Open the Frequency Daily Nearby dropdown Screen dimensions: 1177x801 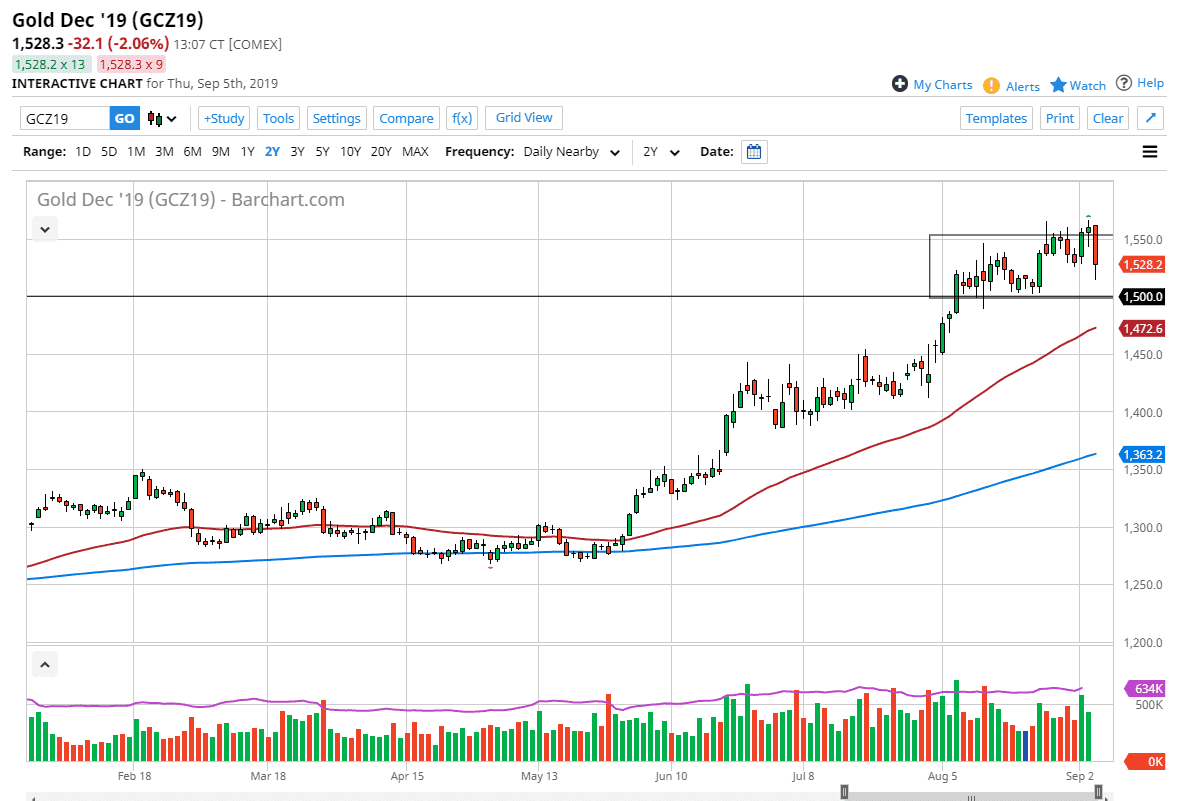tap(571, 152)
